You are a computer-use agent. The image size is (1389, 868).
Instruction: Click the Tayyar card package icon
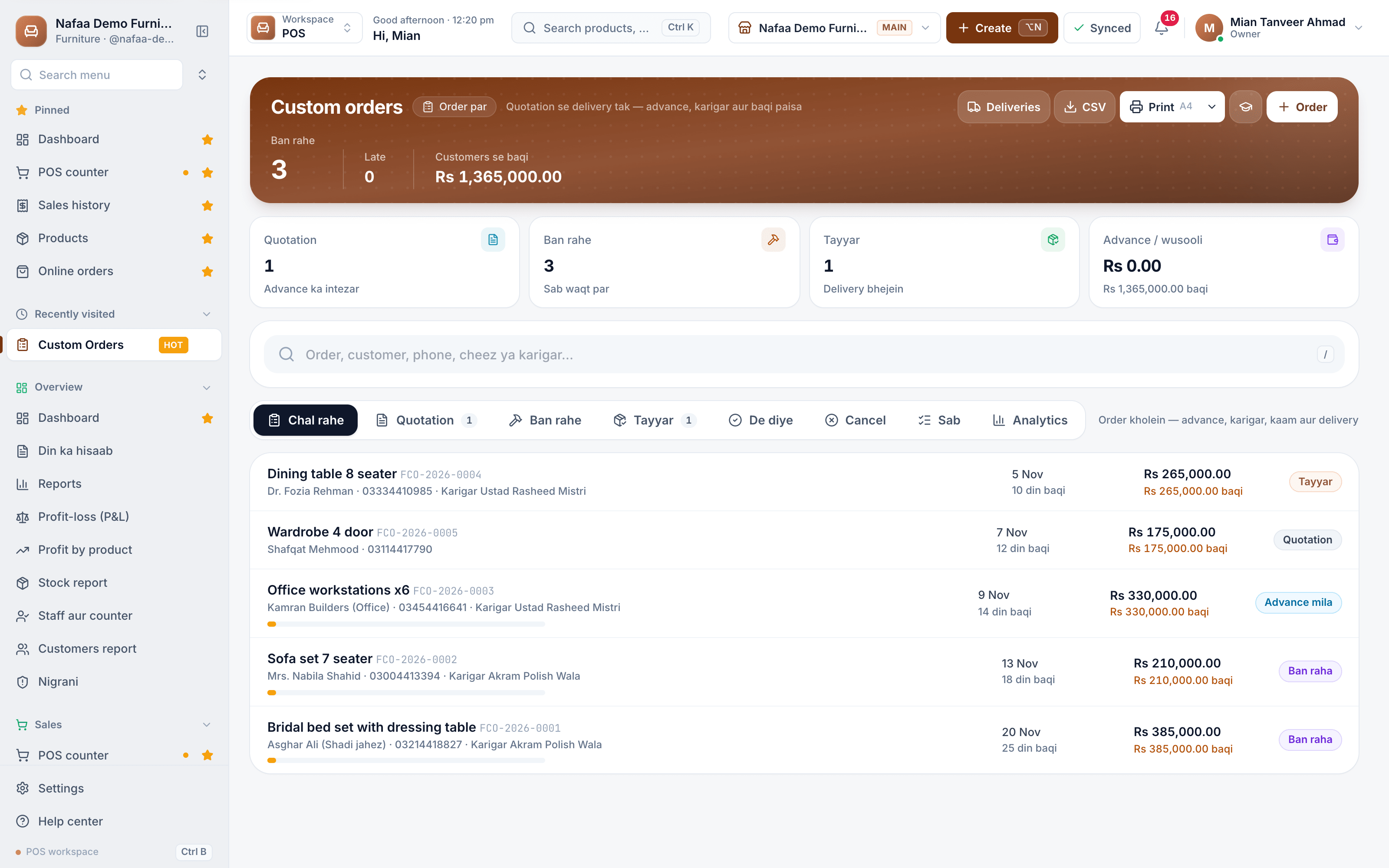[1053, 240]
